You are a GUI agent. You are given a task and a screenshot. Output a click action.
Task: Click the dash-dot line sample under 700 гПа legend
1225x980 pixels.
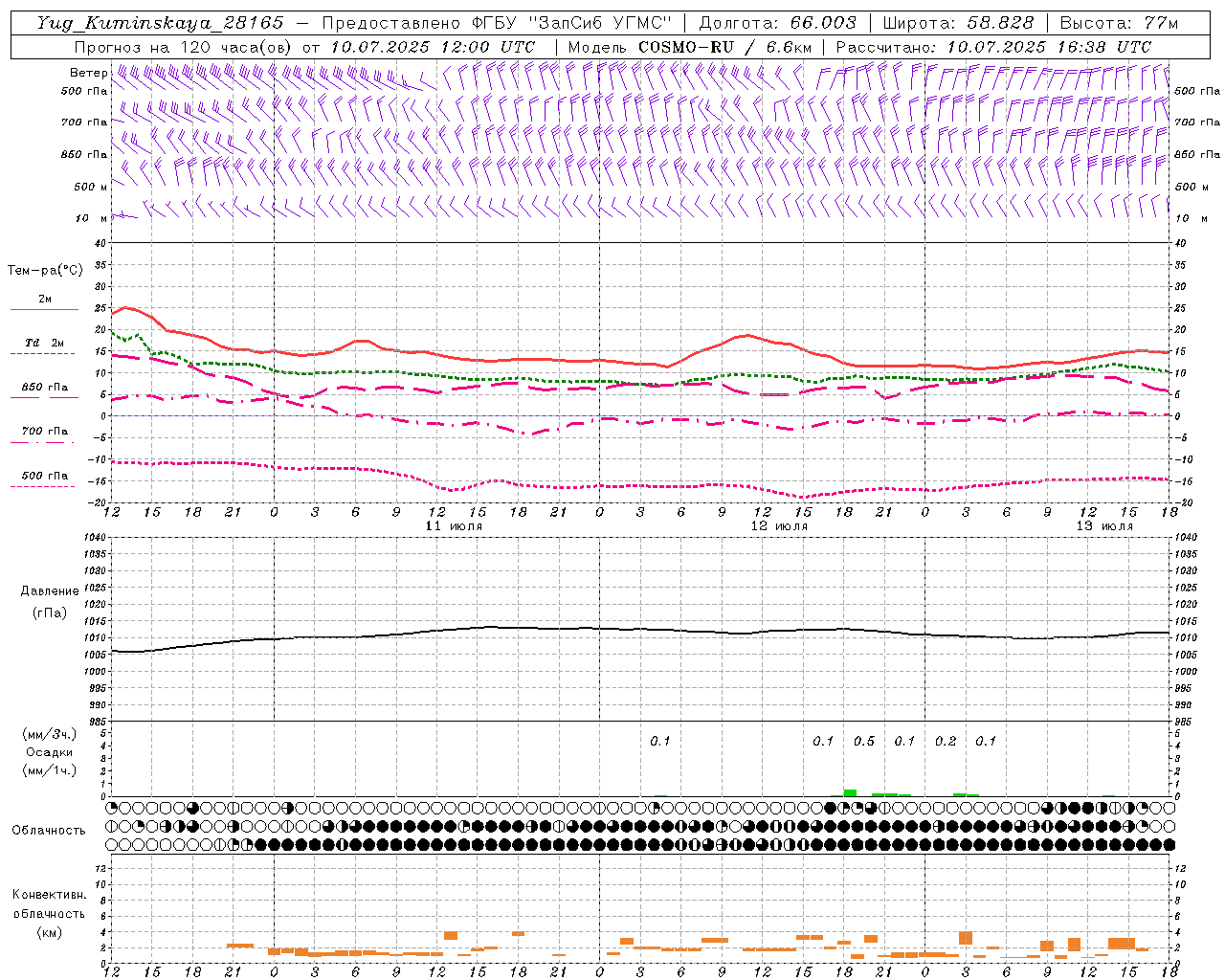(43, 443)
